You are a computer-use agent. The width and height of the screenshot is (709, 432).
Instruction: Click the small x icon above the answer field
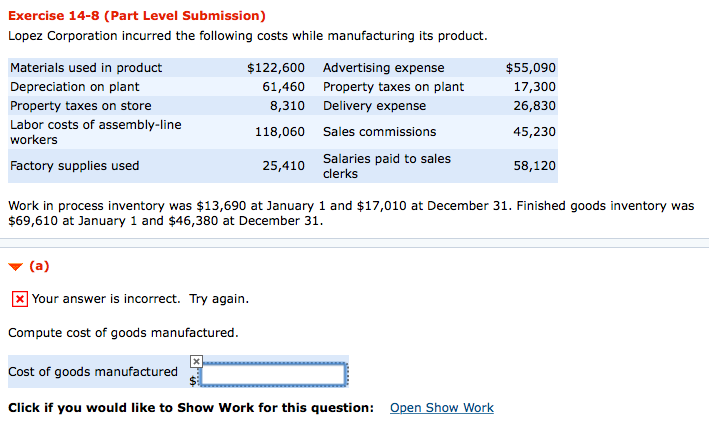[196, 361]
